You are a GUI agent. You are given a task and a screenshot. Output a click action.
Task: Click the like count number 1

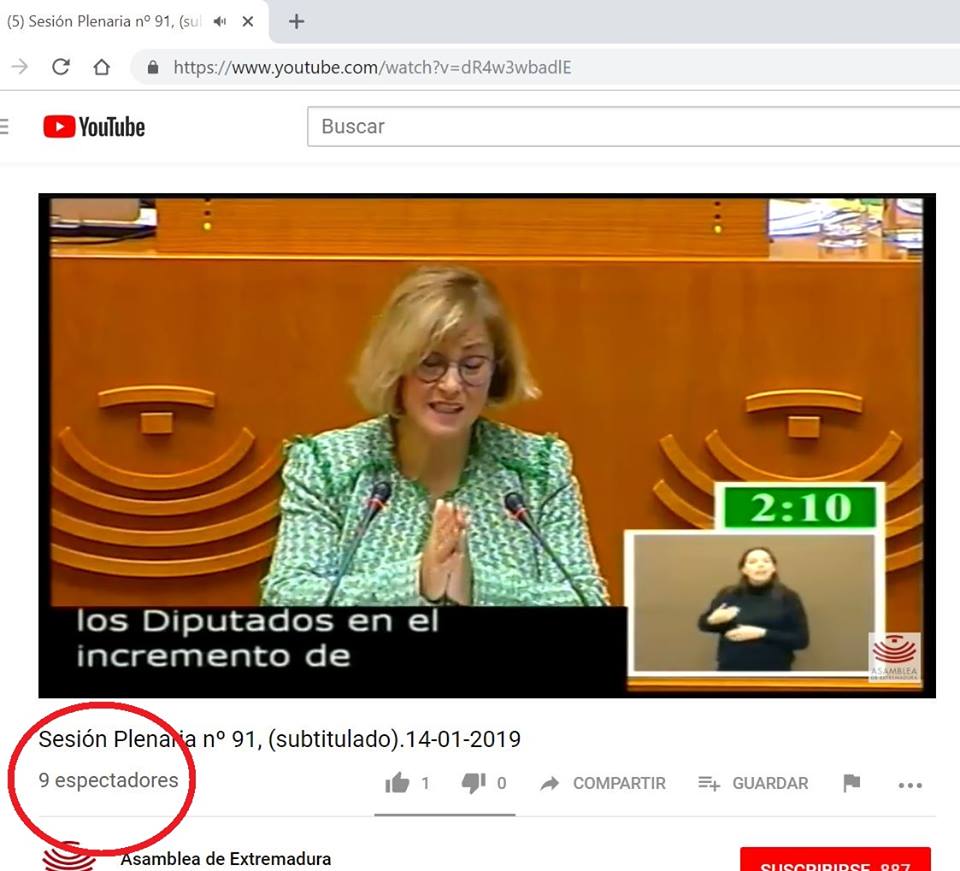pos(426,783)
